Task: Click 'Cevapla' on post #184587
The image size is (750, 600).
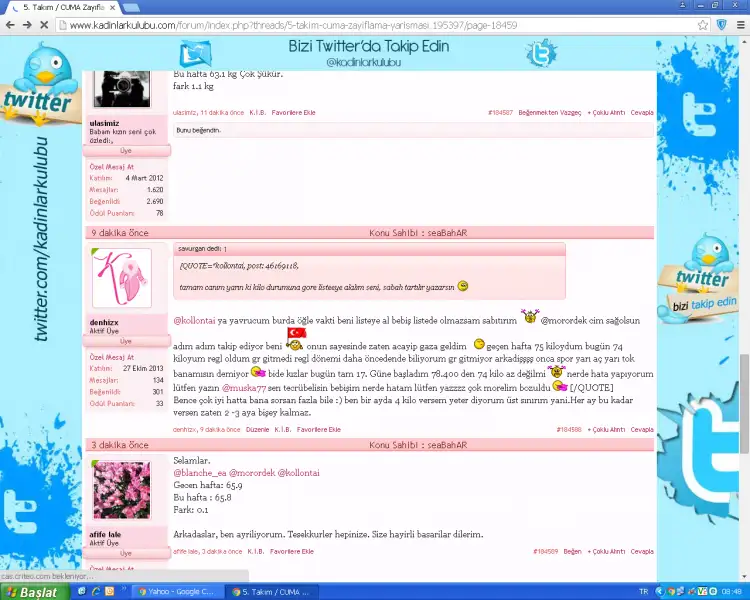Action: click(642, 113)
